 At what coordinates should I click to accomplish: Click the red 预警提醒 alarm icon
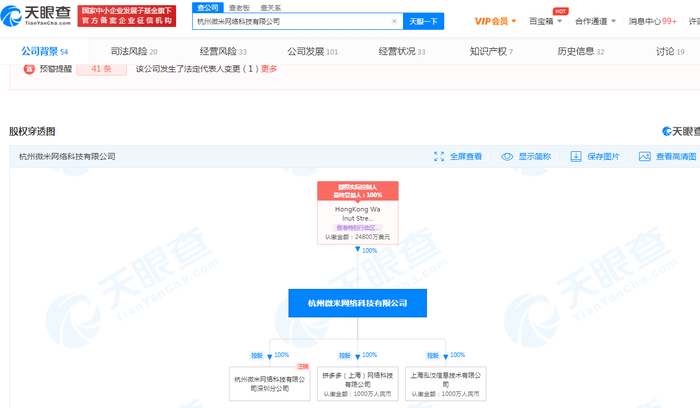pos(29,69)
